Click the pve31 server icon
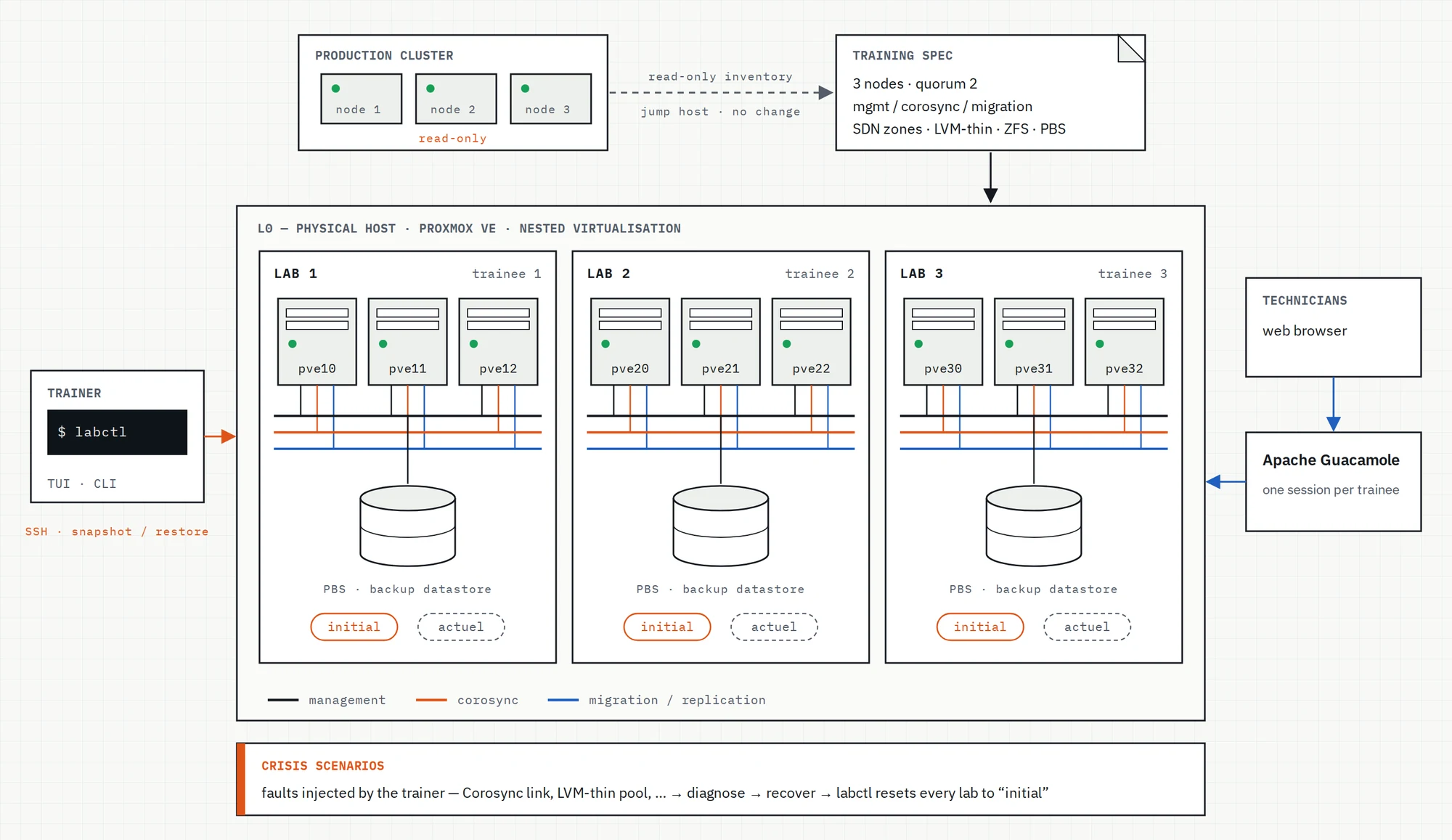 pyautogui.click(x=1034, y=341)
